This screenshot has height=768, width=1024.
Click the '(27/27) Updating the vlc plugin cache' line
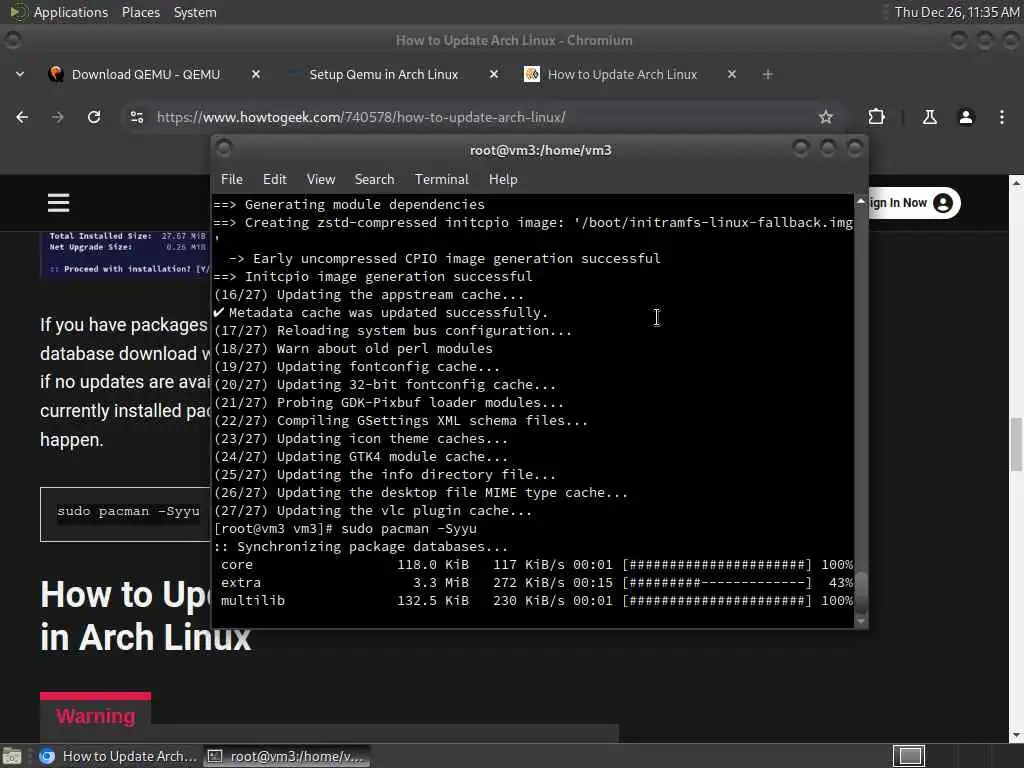coord(373,511)
